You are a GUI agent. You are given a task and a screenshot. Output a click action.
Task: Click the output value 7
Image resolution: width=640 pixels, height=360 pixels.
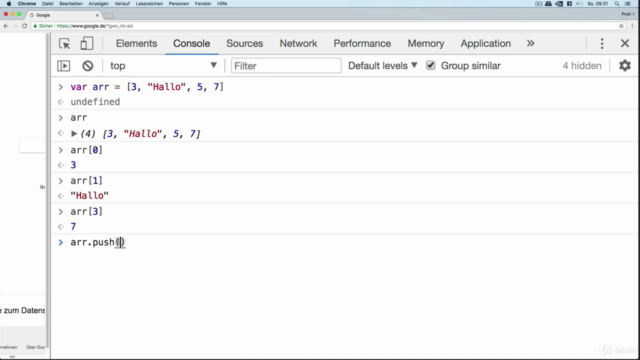pos(73,227)
